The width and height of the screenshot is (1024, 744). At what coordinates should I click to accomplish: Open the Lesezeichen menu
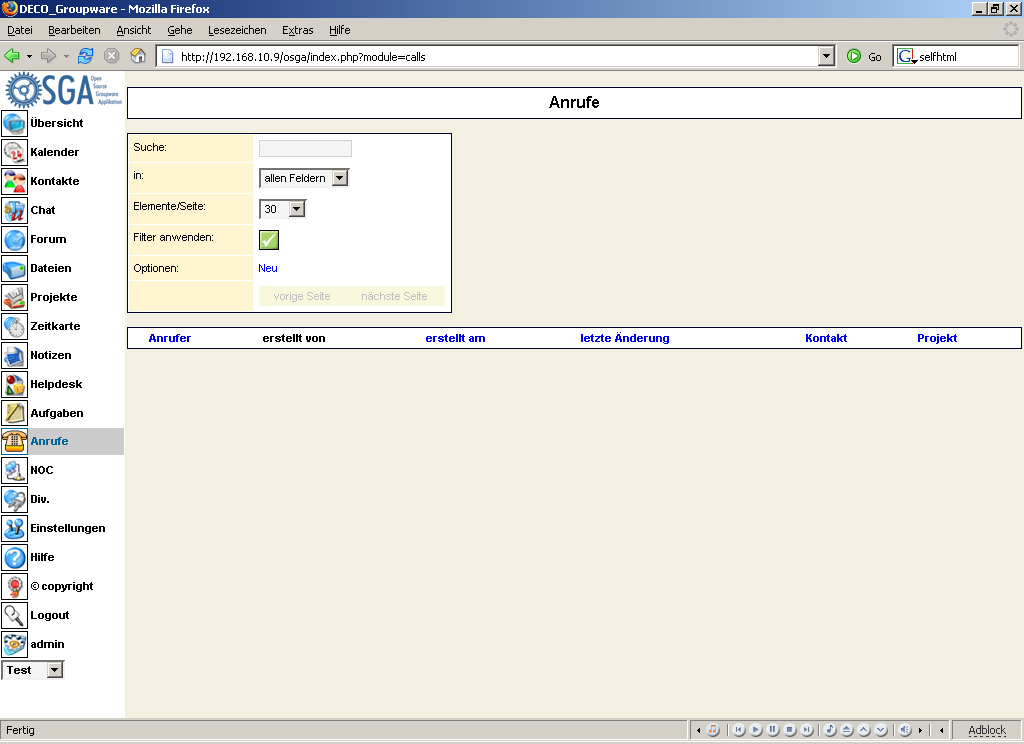(237, 30)
